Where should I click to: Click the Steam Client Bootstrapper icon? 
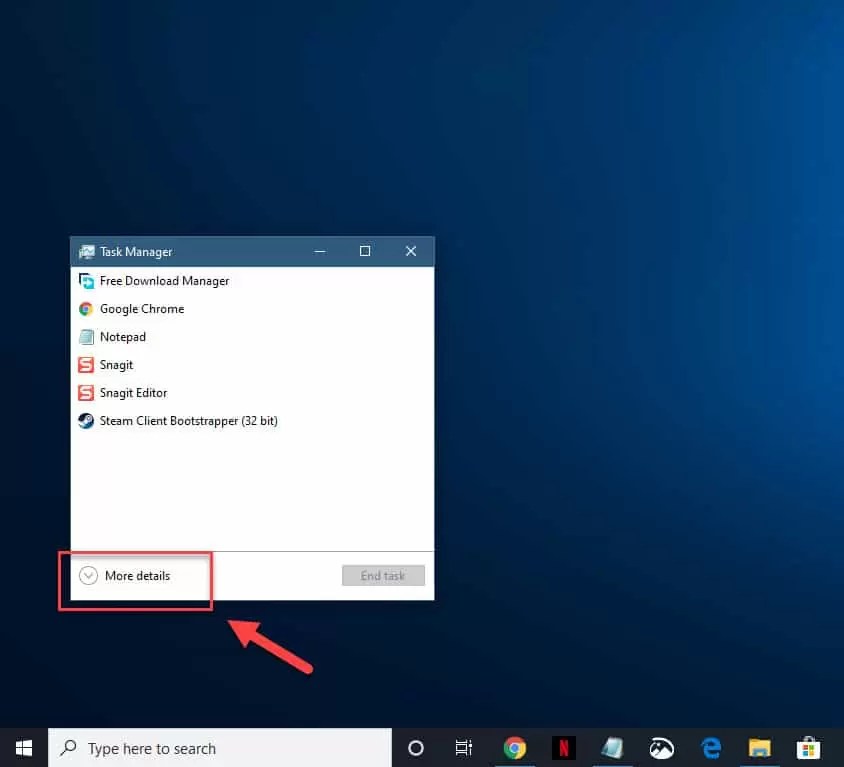[86, 421]
